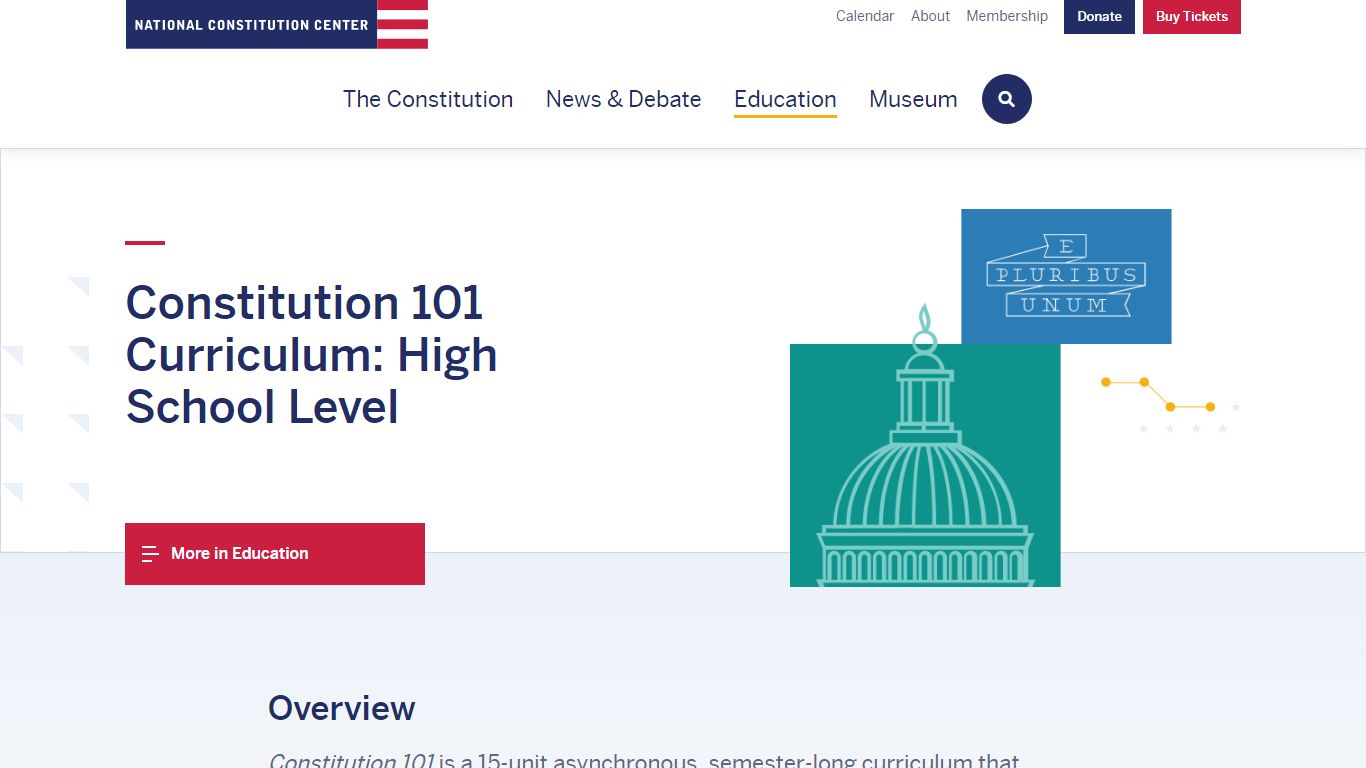Open the News & Debate menu
1366x768 pixels.
point(623,99)
